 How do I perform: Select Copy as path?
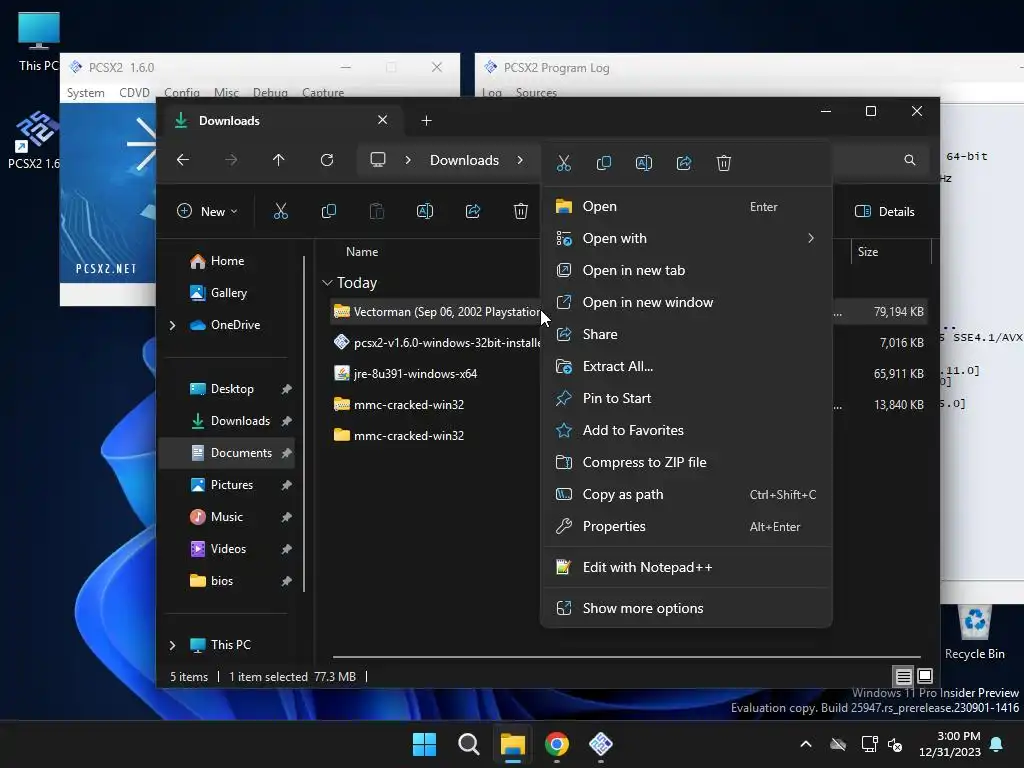(x=686, y=494)
